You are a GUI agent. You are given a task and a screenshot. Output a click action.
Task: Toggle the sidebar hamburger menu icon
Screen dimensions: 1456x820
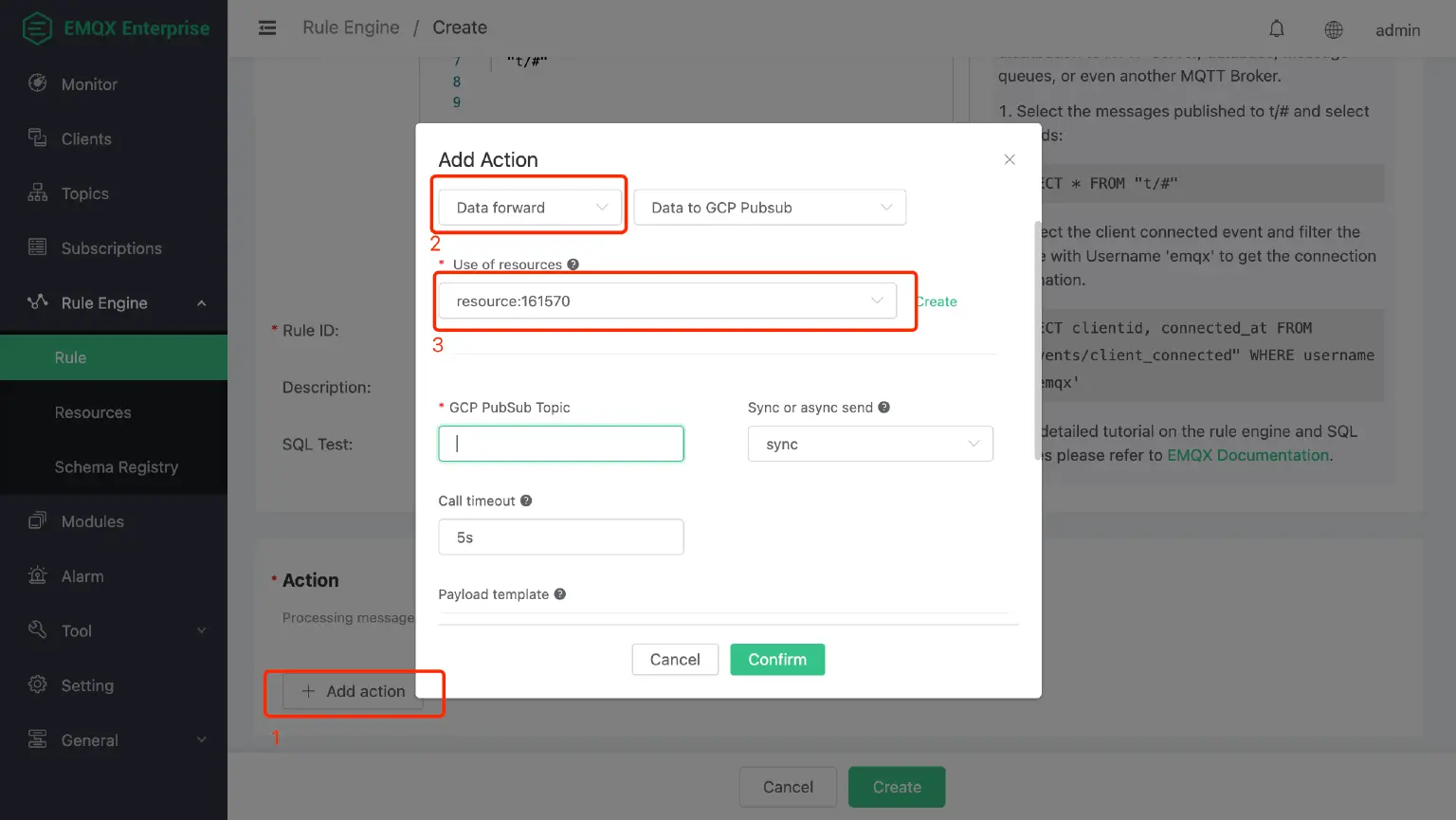267,28
